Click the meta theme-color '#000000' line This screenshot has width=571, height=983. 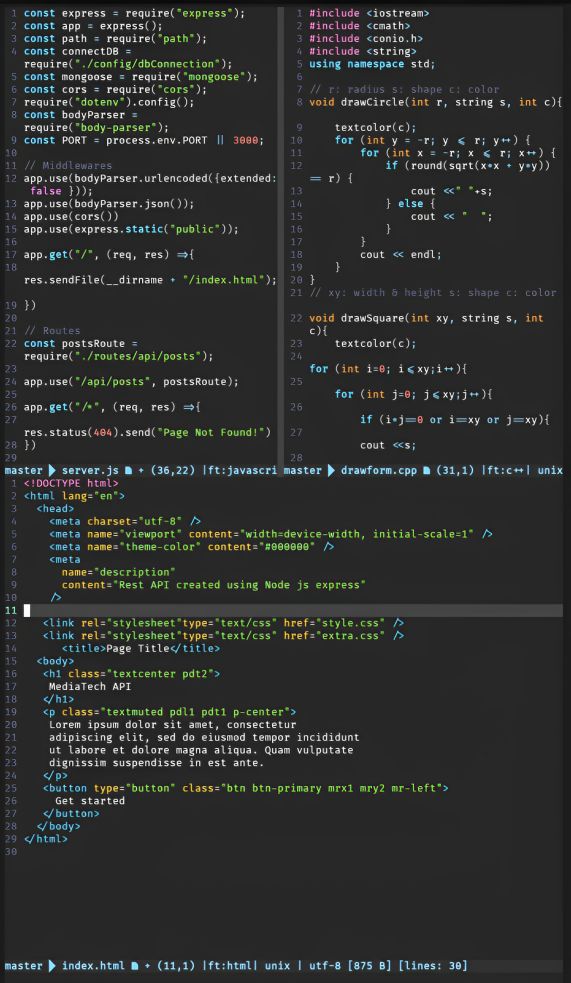pos(192,547)
